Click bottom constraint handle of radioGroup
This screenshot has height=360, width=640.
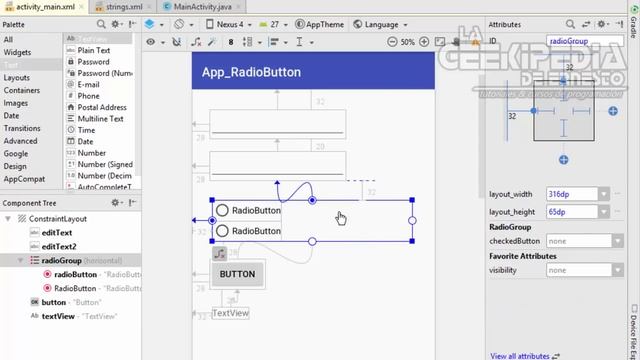pos(312,241)
